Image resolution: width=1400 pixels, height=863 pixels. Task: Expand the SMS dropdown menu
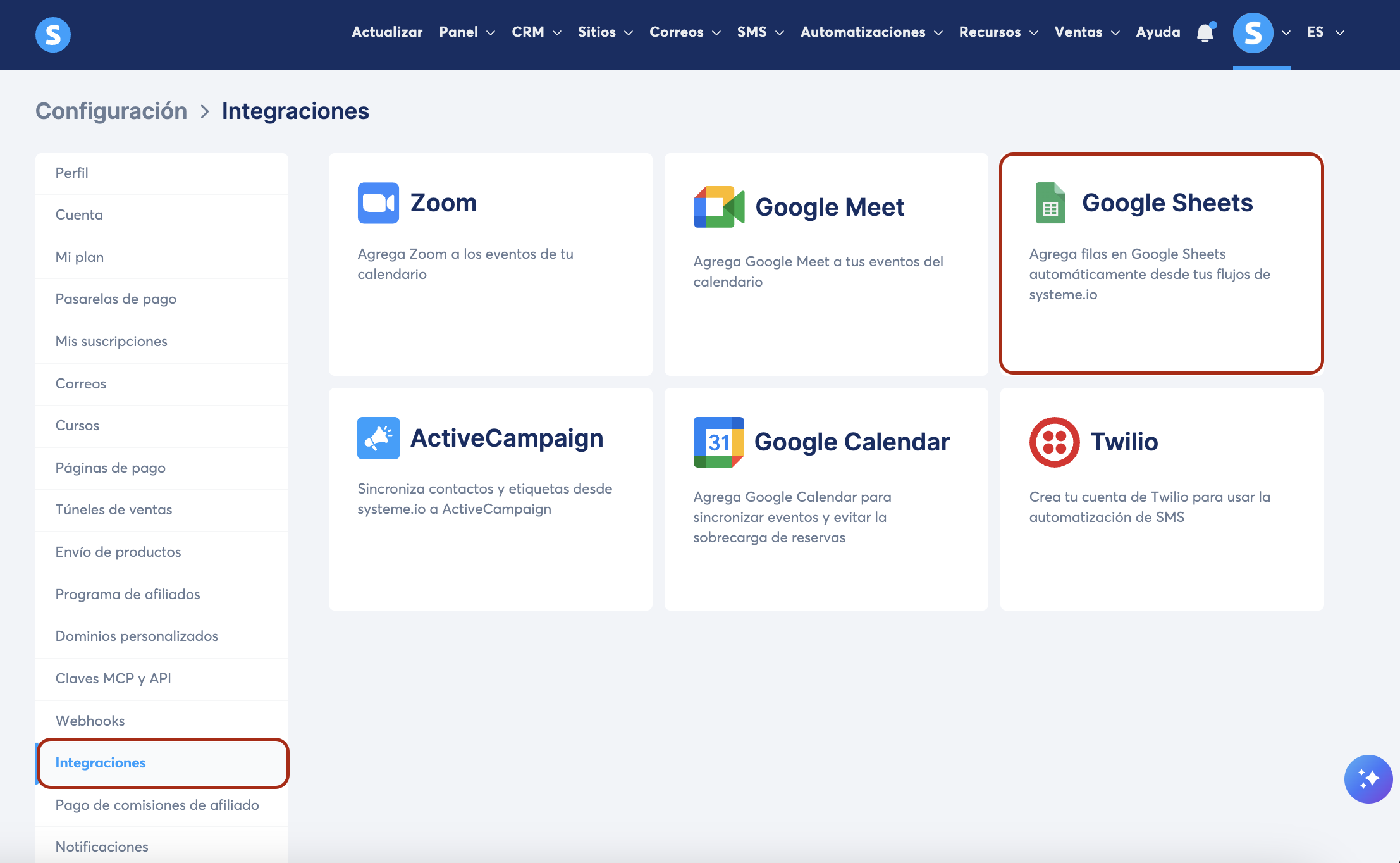click(x=761, y=32)
